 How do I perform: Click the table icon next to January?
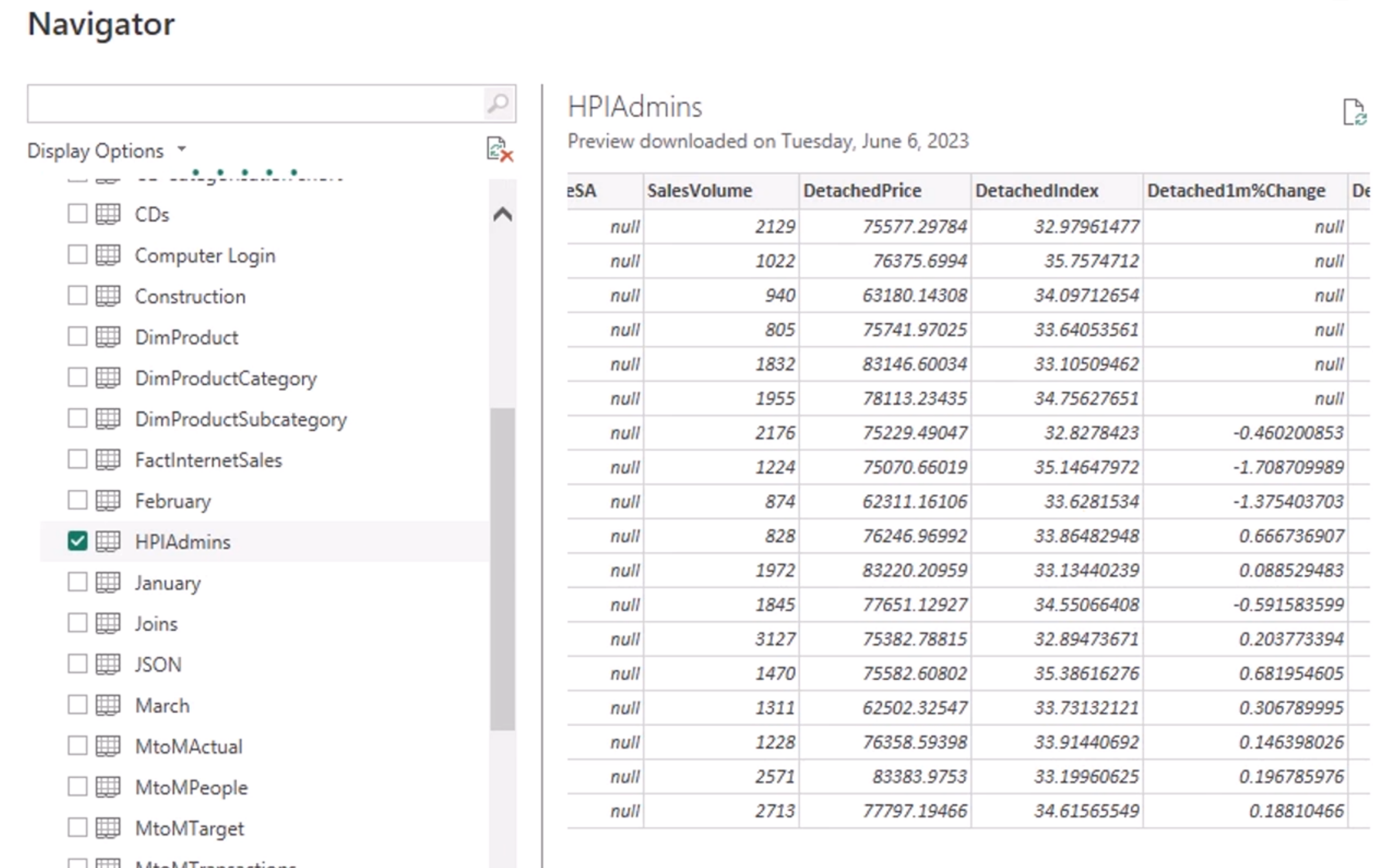coord(108,582)
